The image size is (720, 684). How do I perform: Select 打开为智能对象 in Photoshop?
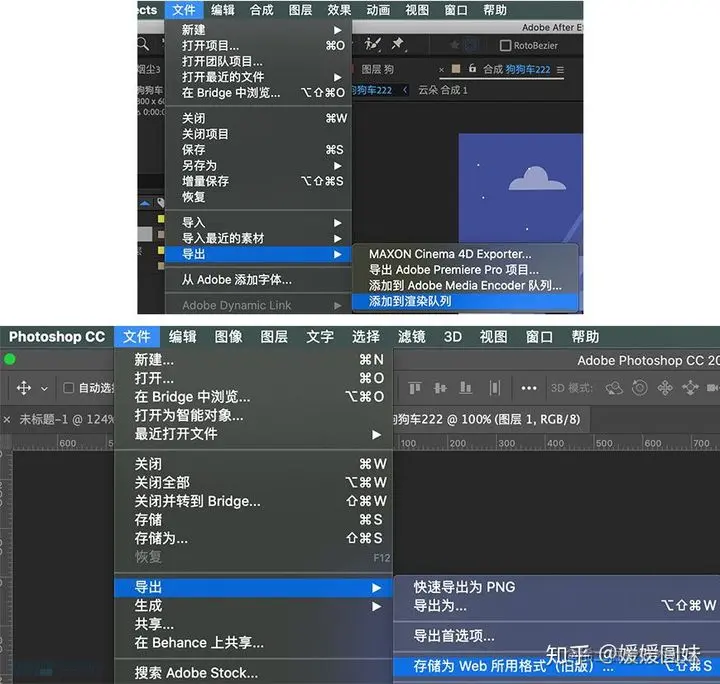tap(253, 416)
